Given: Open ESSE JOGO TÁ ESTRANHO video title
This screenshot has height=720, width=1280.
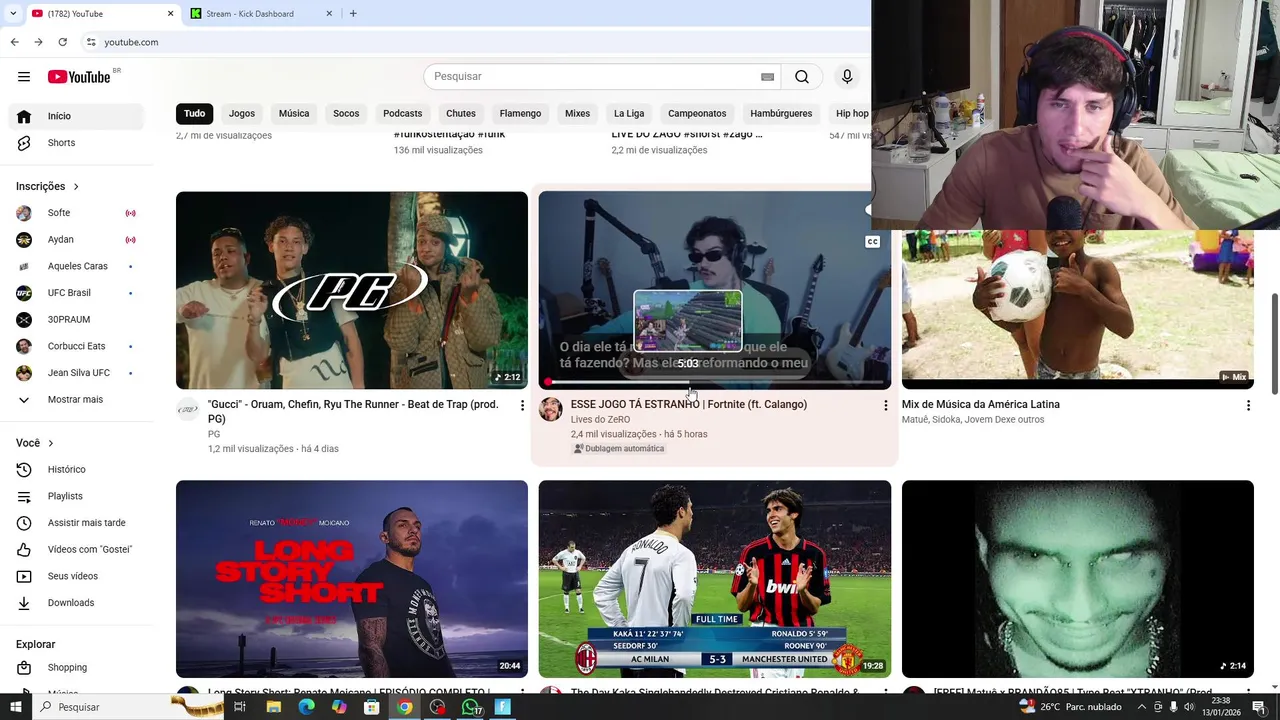Looking at the screenshot, I should 688,405.
